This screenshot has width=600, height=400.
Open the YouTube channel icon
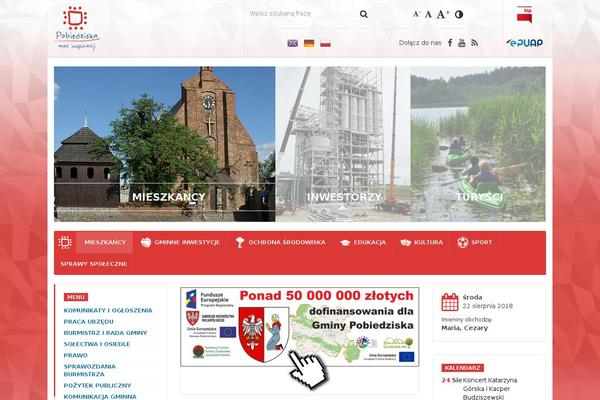(x=462, y=43)
